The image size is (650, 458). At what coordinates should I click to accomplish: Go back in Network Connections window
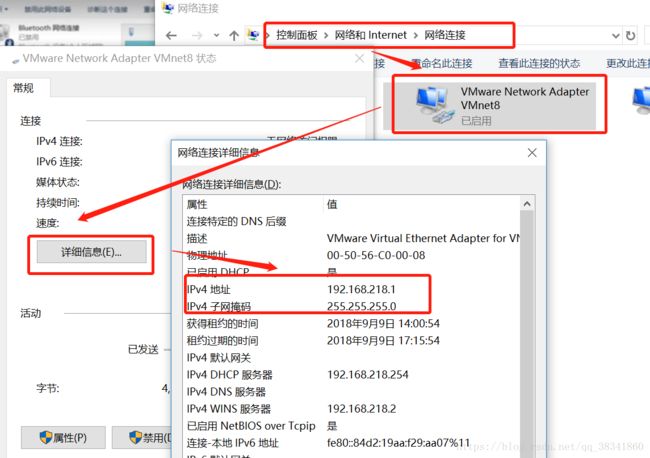tap(171, 36)
